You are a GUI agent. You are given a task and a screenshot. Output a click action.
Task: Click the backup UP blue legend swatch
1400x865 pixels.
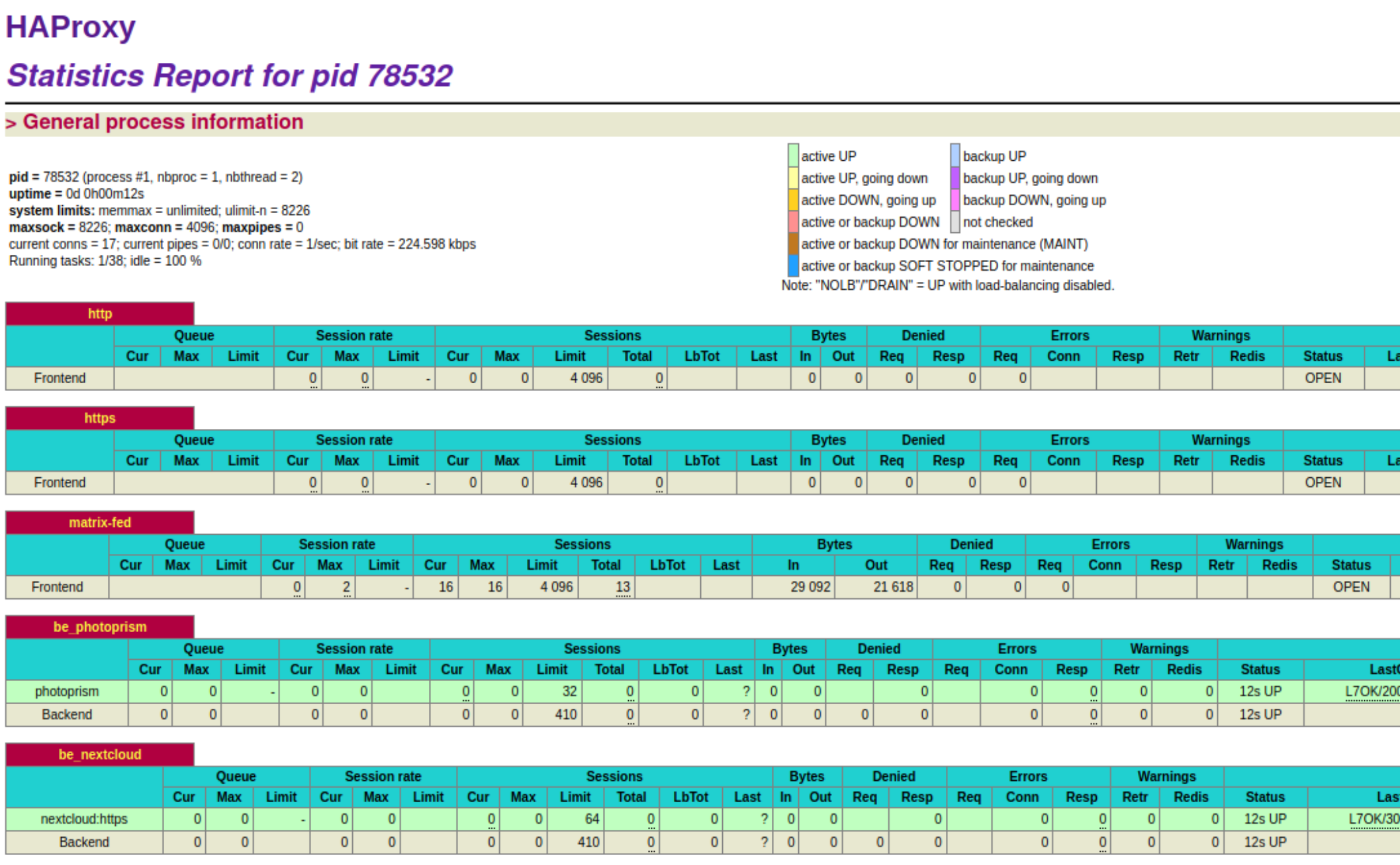click(x=955, y=156)
